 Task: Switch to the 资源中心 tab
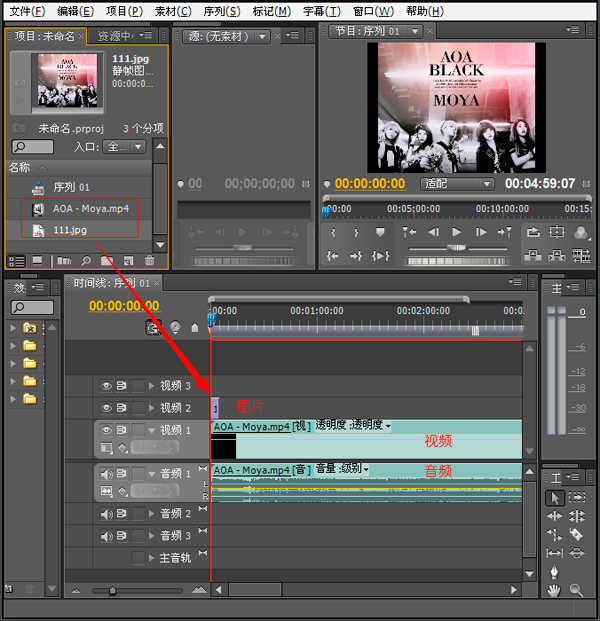116,36
